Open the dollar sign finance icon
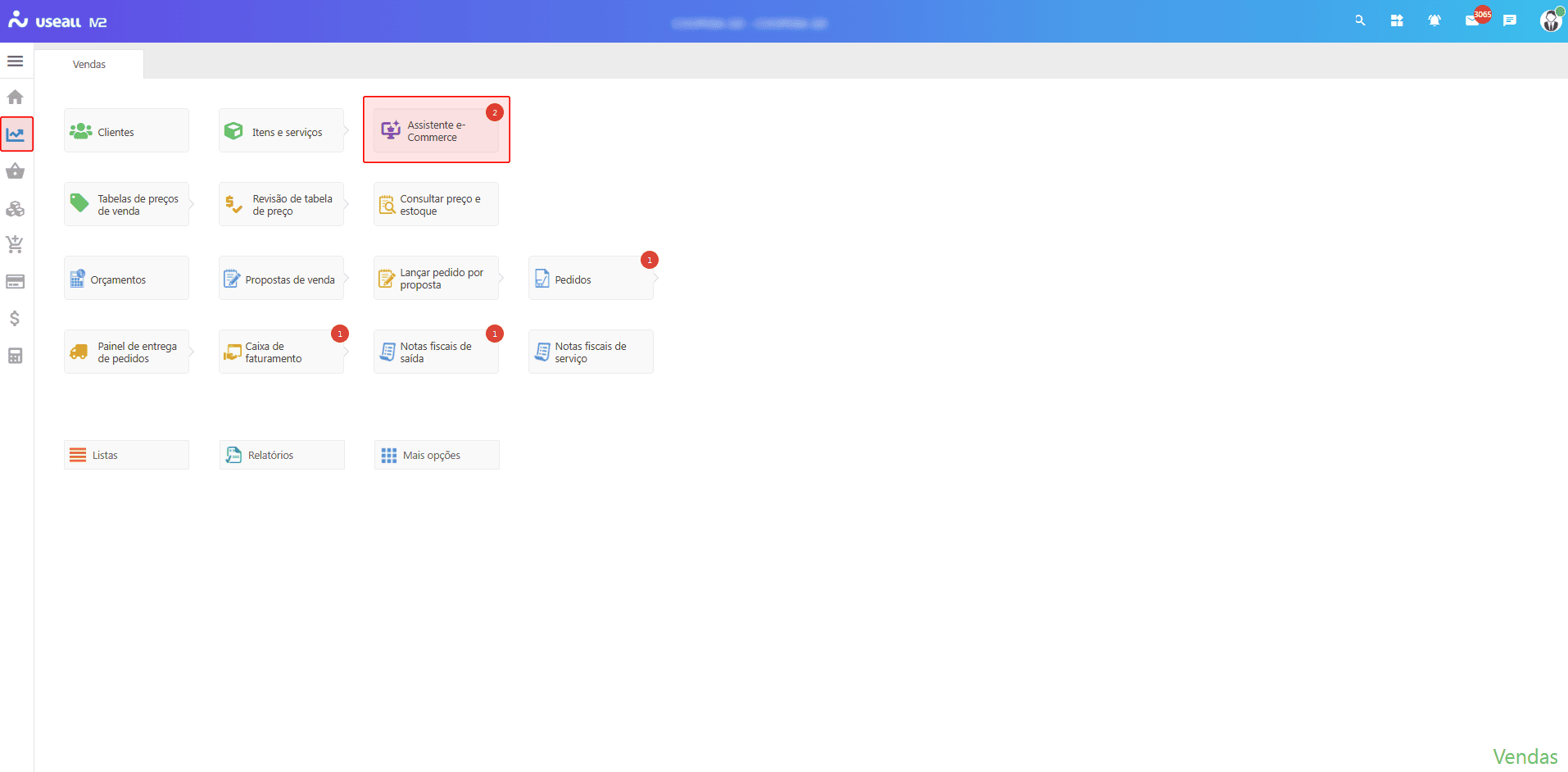Image resolution: width=1568 pixels, height=772 pixels. [15, 318]
